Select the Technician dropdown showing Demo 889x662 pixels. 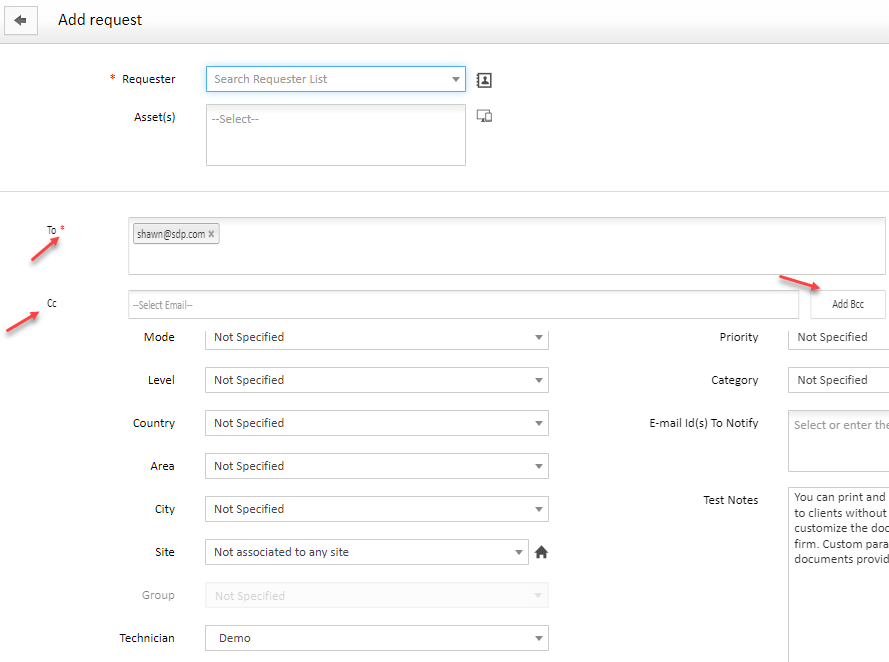(x=376, y=638)
